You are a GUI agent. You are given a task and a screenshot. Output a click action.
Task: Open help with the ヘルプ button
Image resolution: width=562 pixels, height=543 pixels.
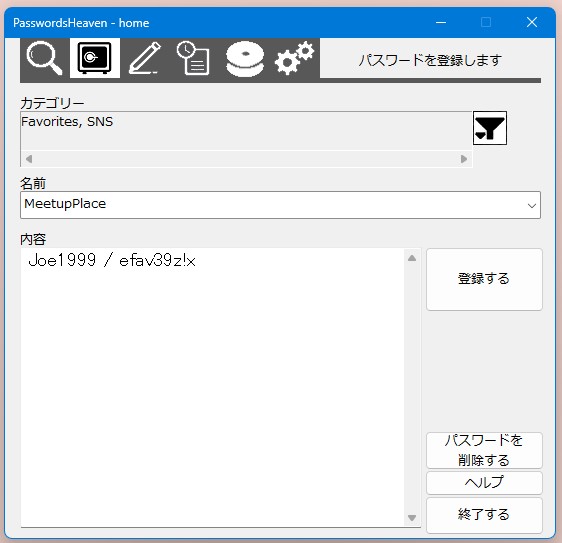pos(484,483)
